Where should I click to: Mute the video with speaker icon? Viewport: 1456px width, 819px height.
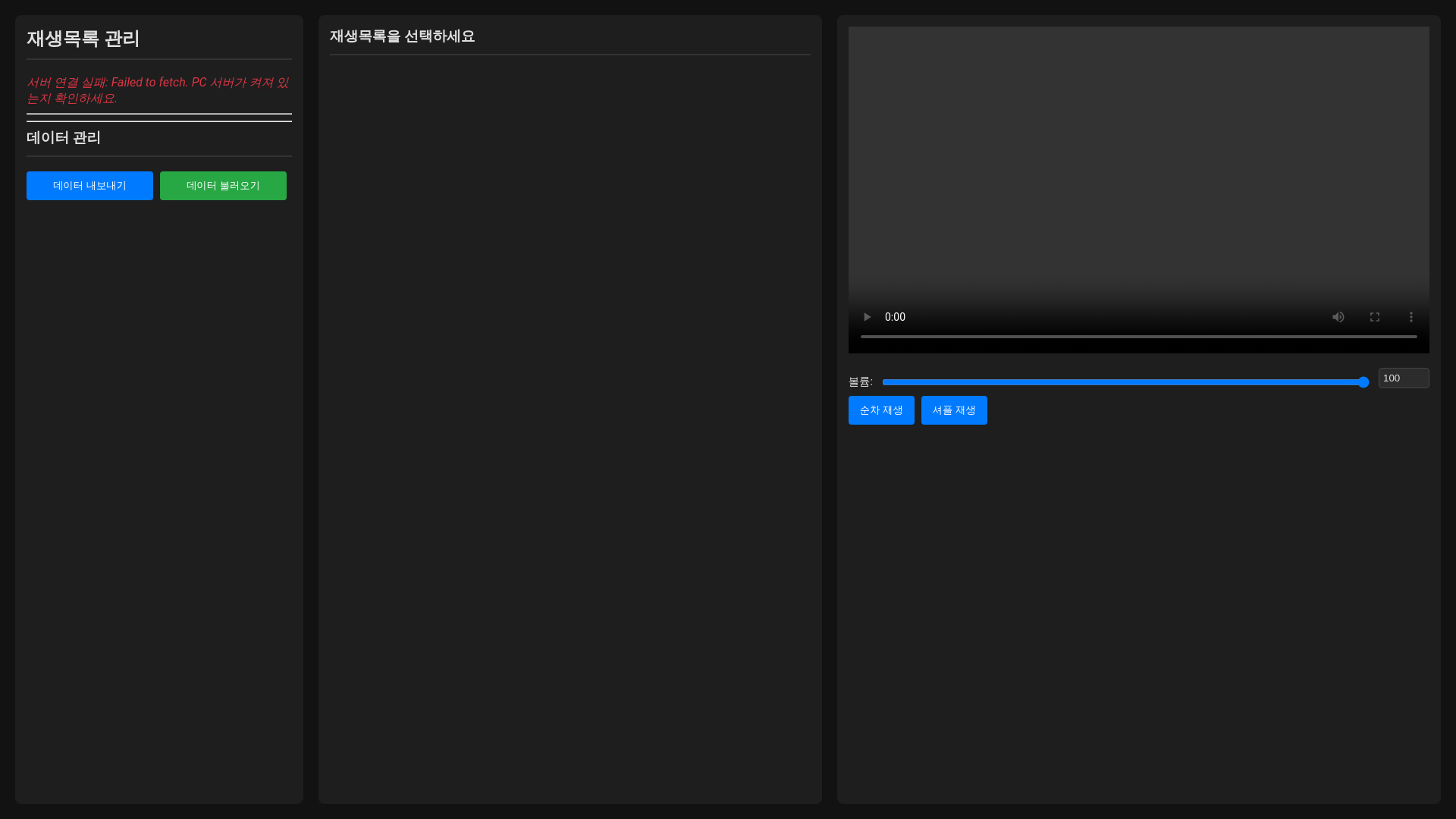click(x=1338, y=317)
